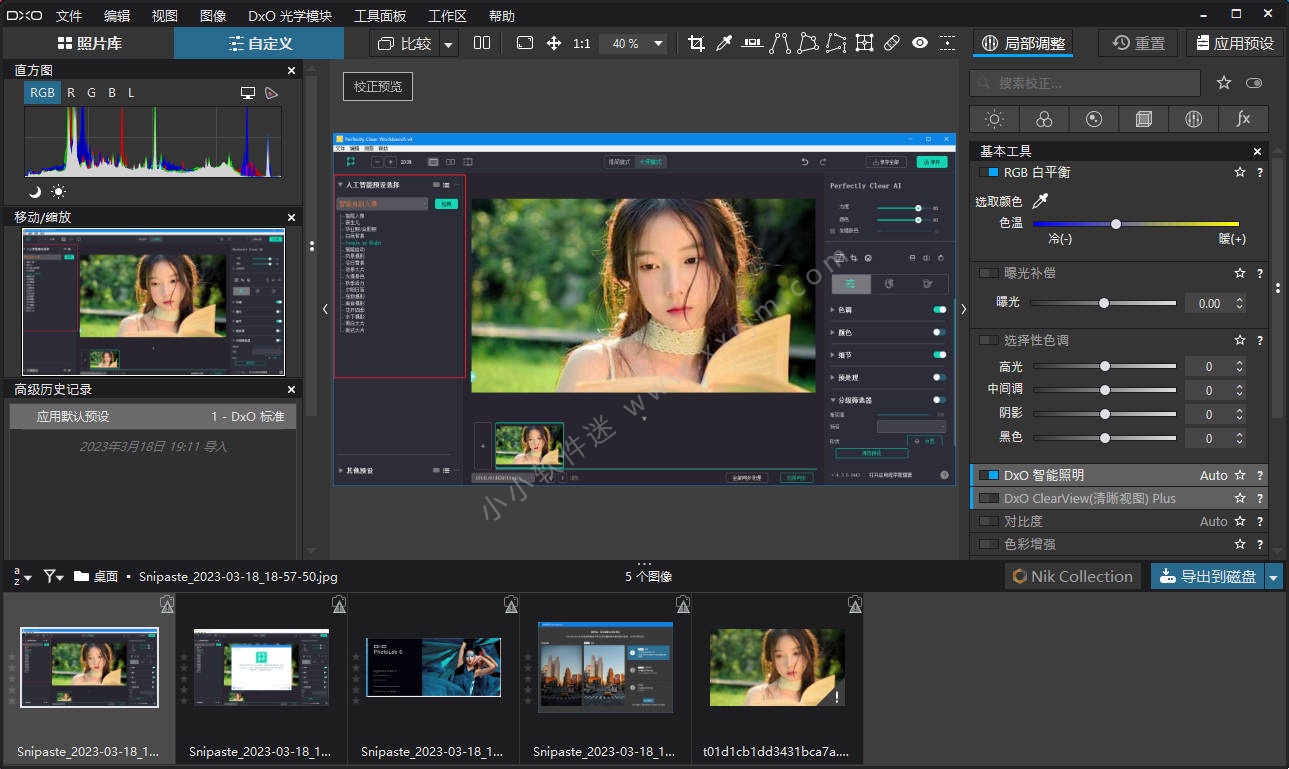1289x769 pixels.
Task: Collapse the left panel with the arrow
Action: click(x=325, y=309)
